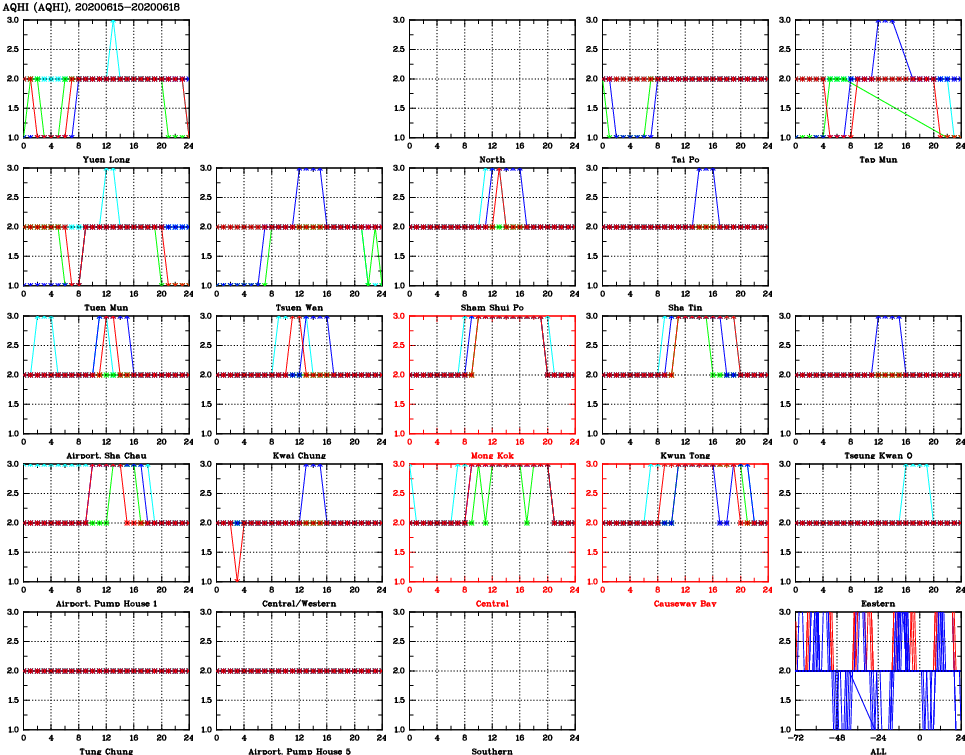Select the Tung Chung chart

[106, 670]
